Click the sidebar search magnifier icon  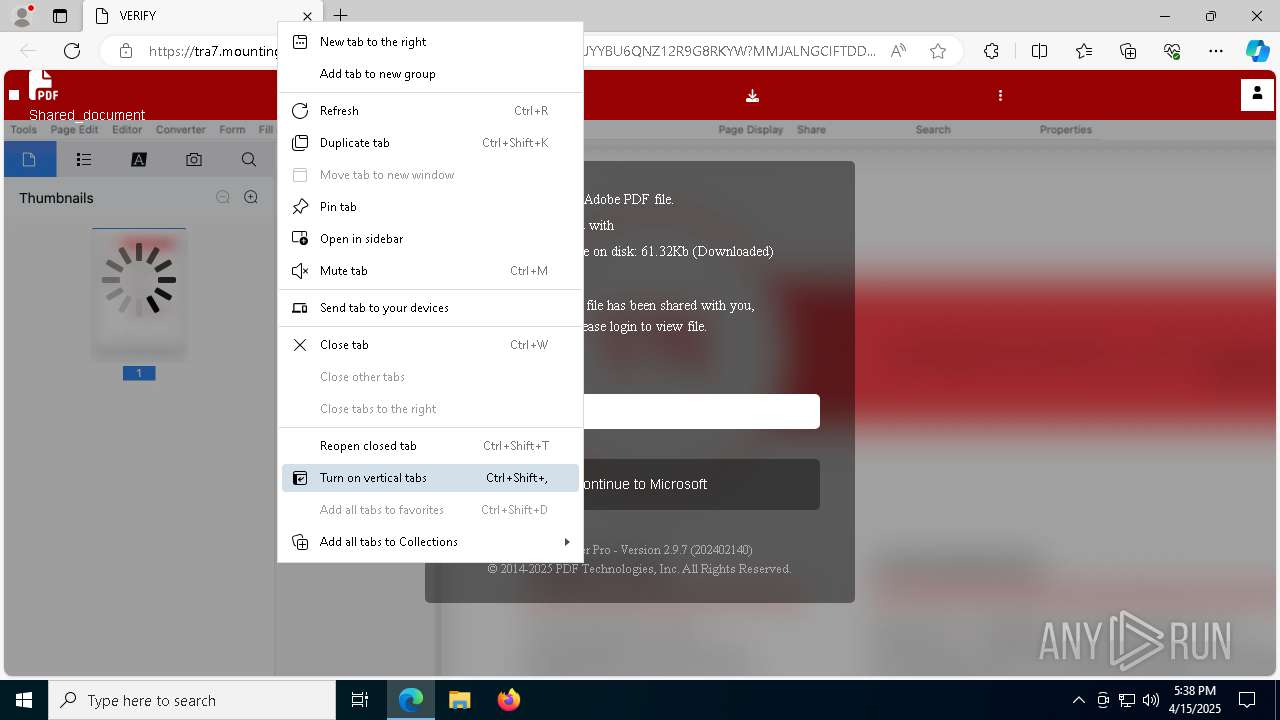tap(249, 160)
